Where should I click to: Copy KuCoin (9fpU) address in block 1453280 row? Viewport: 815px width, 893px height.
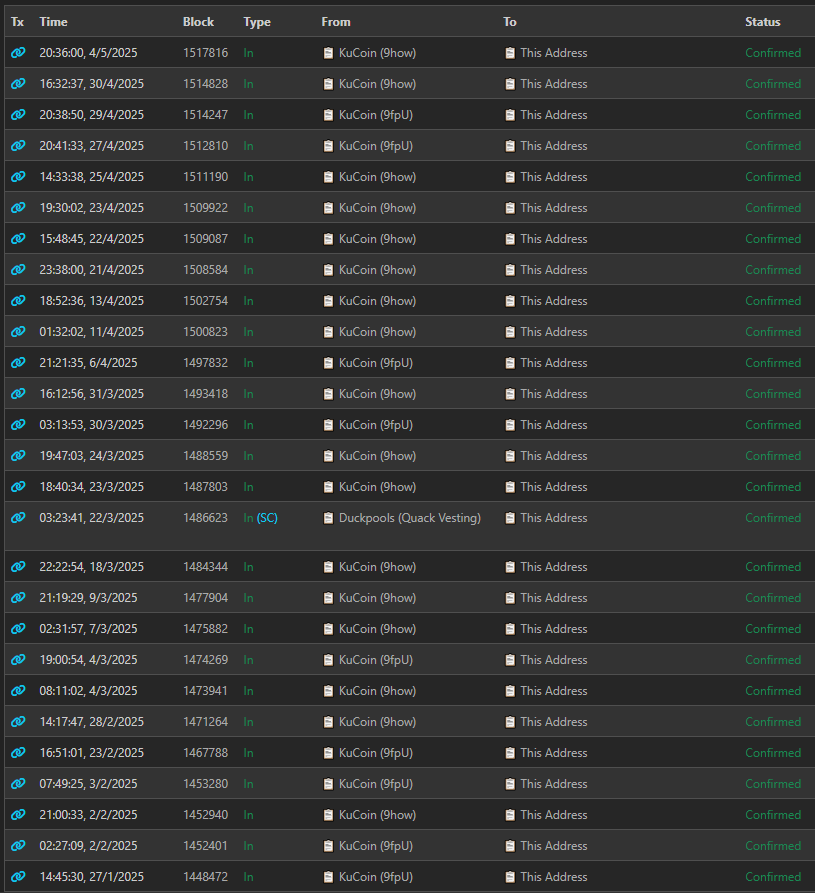pyautogui.click(x=328, y=784)
